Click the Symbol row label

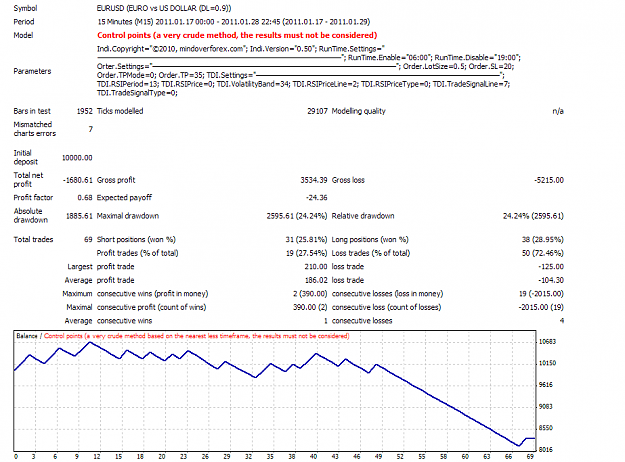pyautogui.click(x=25, y=8)
